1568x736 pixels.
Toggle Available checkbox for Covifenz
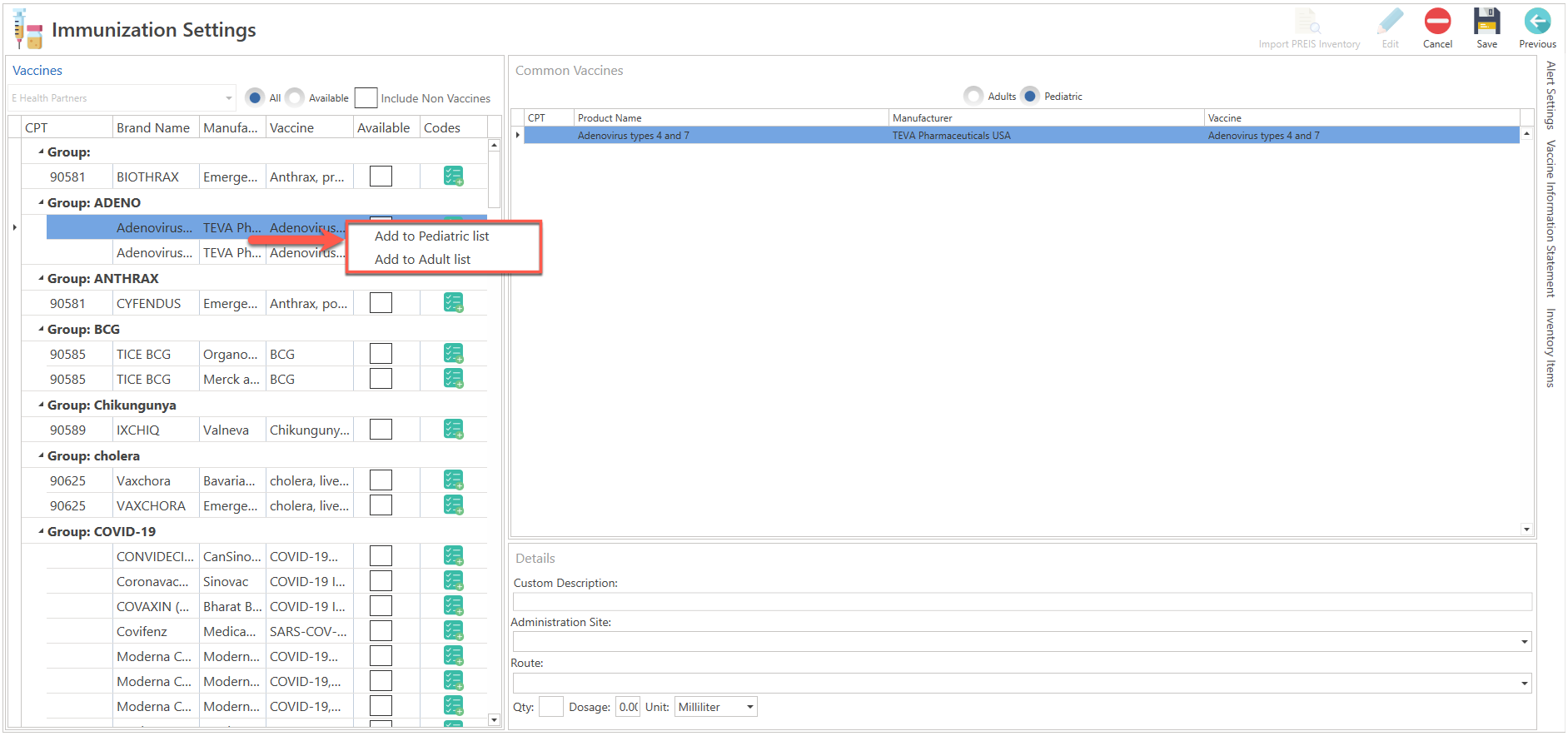(381, 631)
